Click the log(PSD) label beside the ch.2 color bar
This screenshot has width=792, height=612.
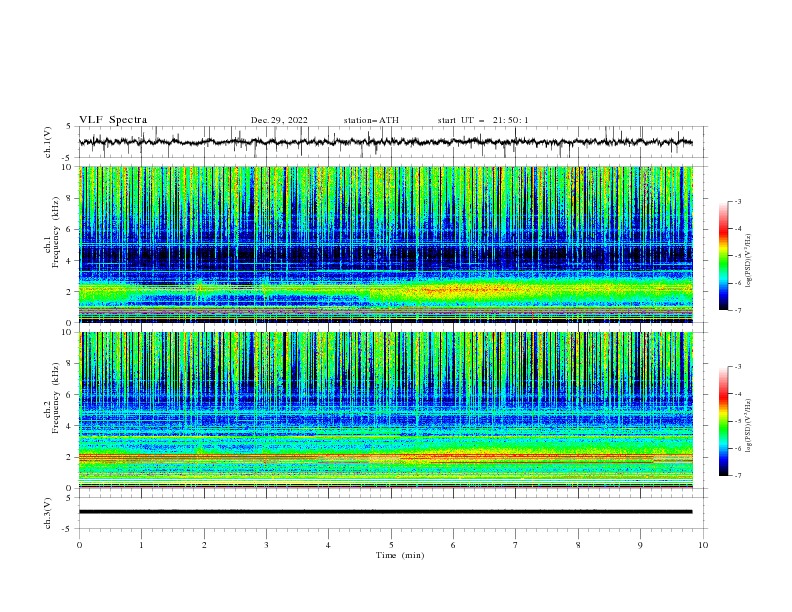tap(750, 425)
